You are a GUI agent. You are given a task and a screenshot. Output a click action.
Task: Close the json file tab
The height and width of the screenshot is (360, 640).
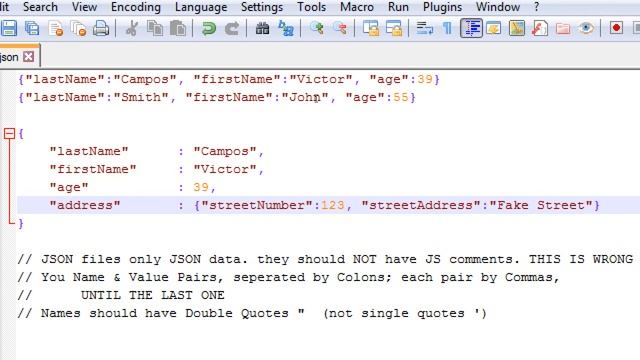coord(29,56)
